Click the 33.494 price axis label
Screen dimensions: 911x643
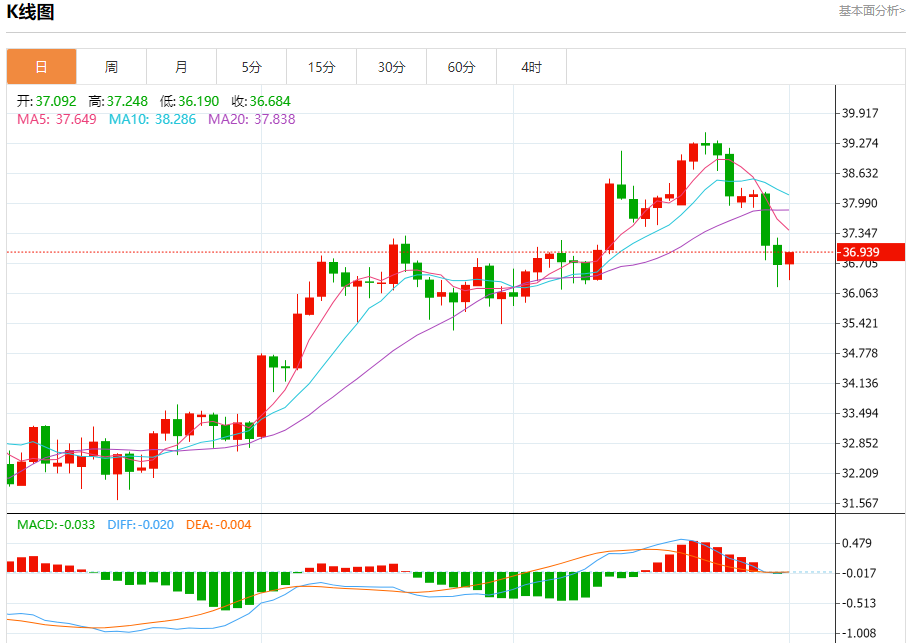click(860, 413)
